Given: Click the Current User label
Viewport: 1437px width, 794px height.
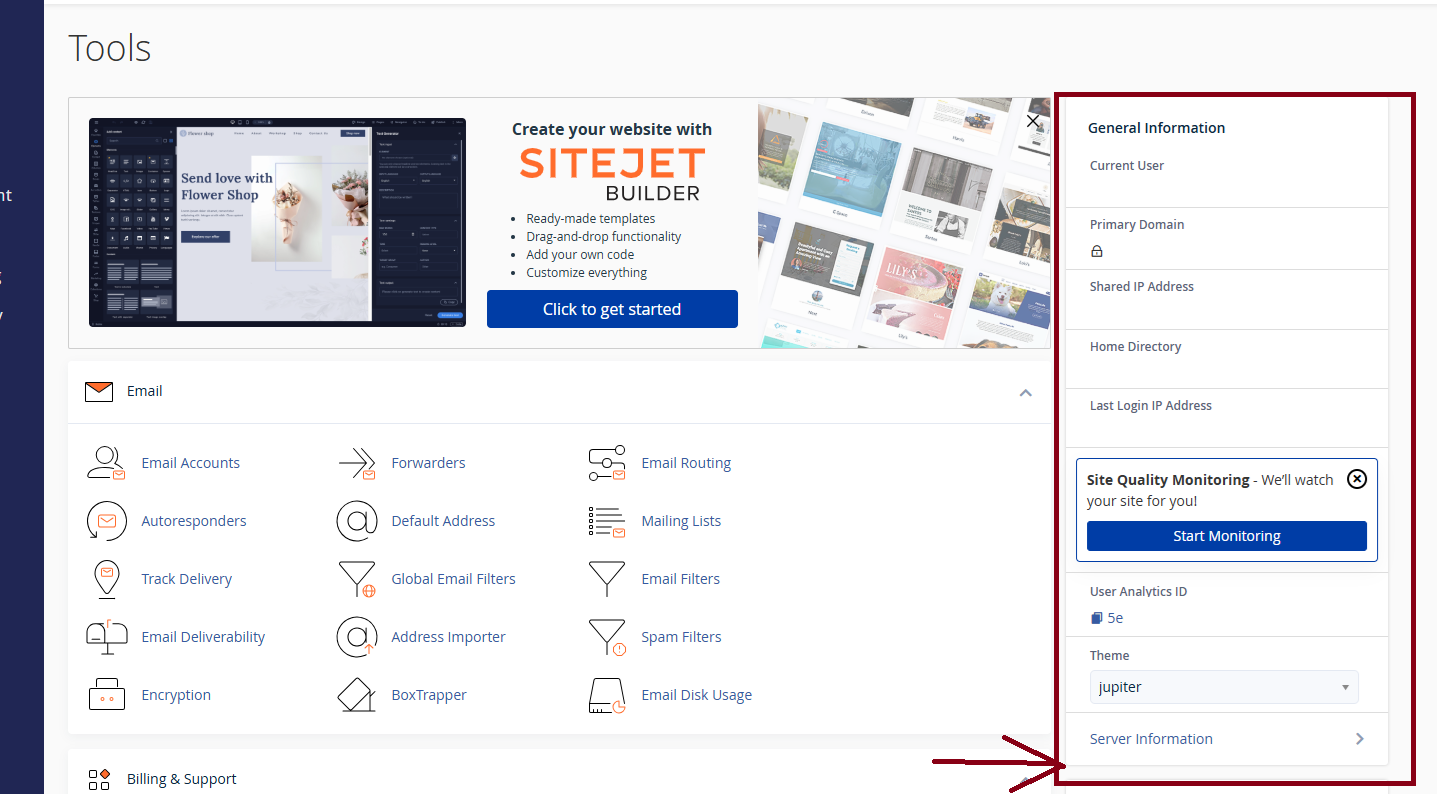Looking at the screenshot, I should point(1127,166).
